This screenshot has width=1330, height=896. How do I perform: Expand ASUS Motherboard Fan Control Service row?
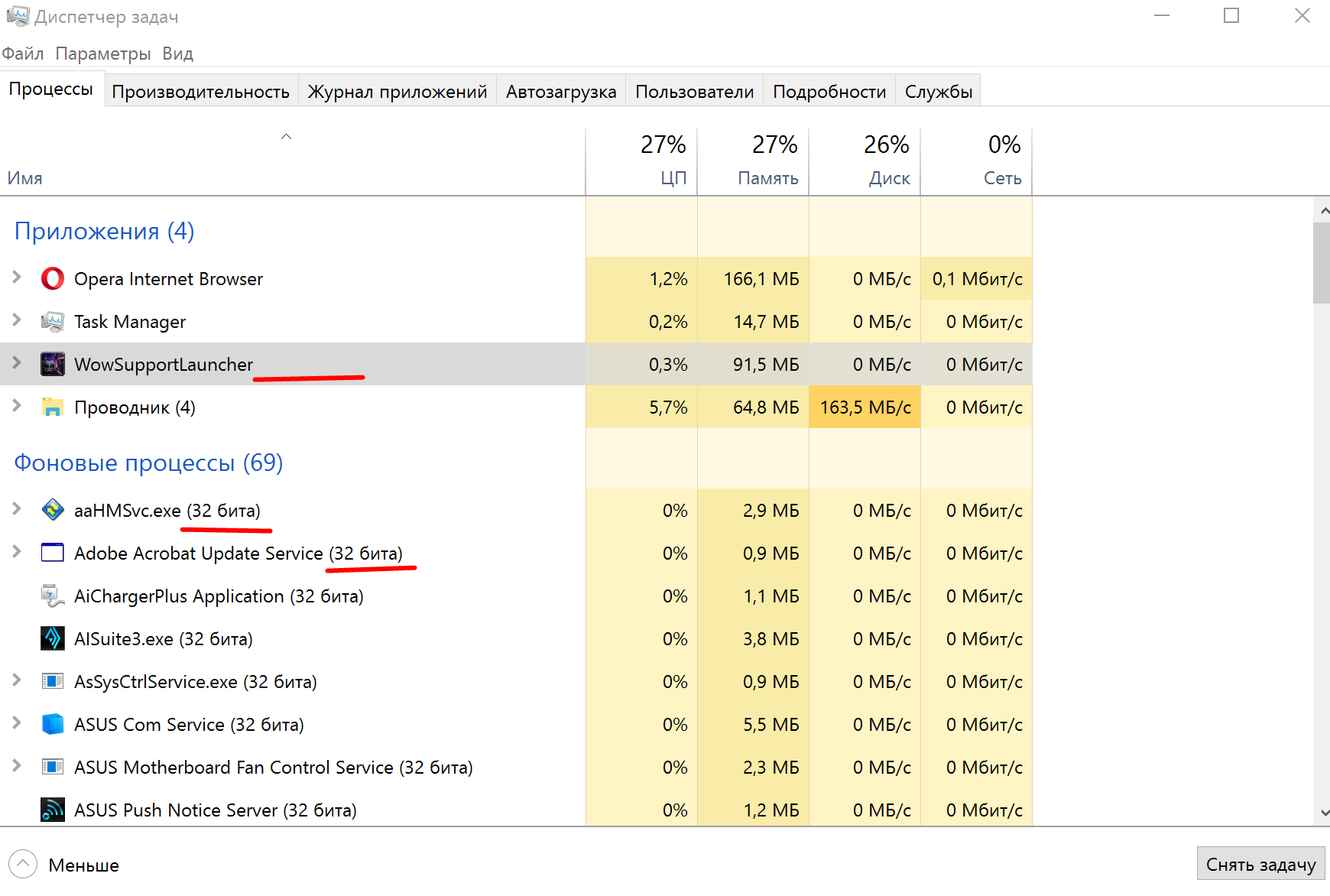coord(17,766)
